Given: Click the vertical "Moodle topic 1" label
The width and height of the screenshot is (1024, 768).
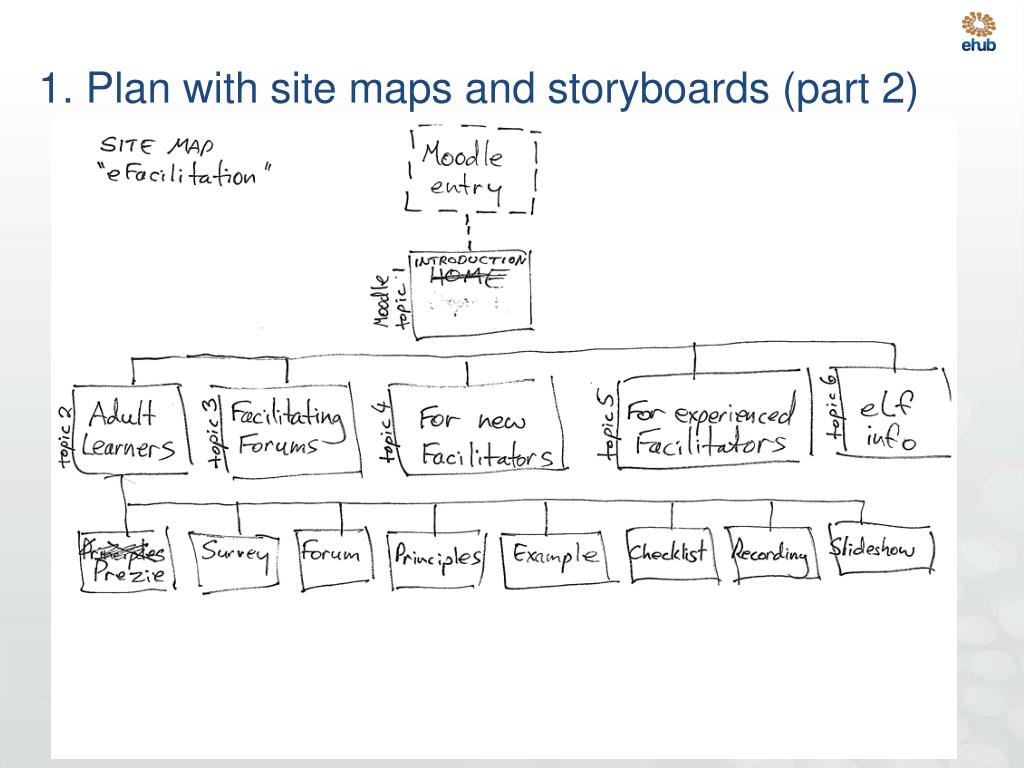Looking at the screenshot, I should (391, 299).
